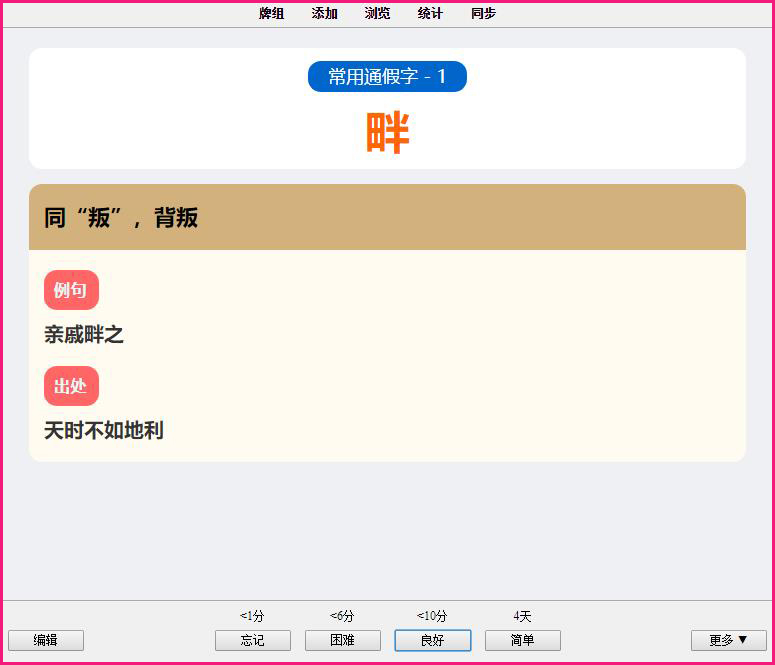Click the source text 天时不如地利
Viewport: 775px width, 665px height.
[x=104, y=430]
